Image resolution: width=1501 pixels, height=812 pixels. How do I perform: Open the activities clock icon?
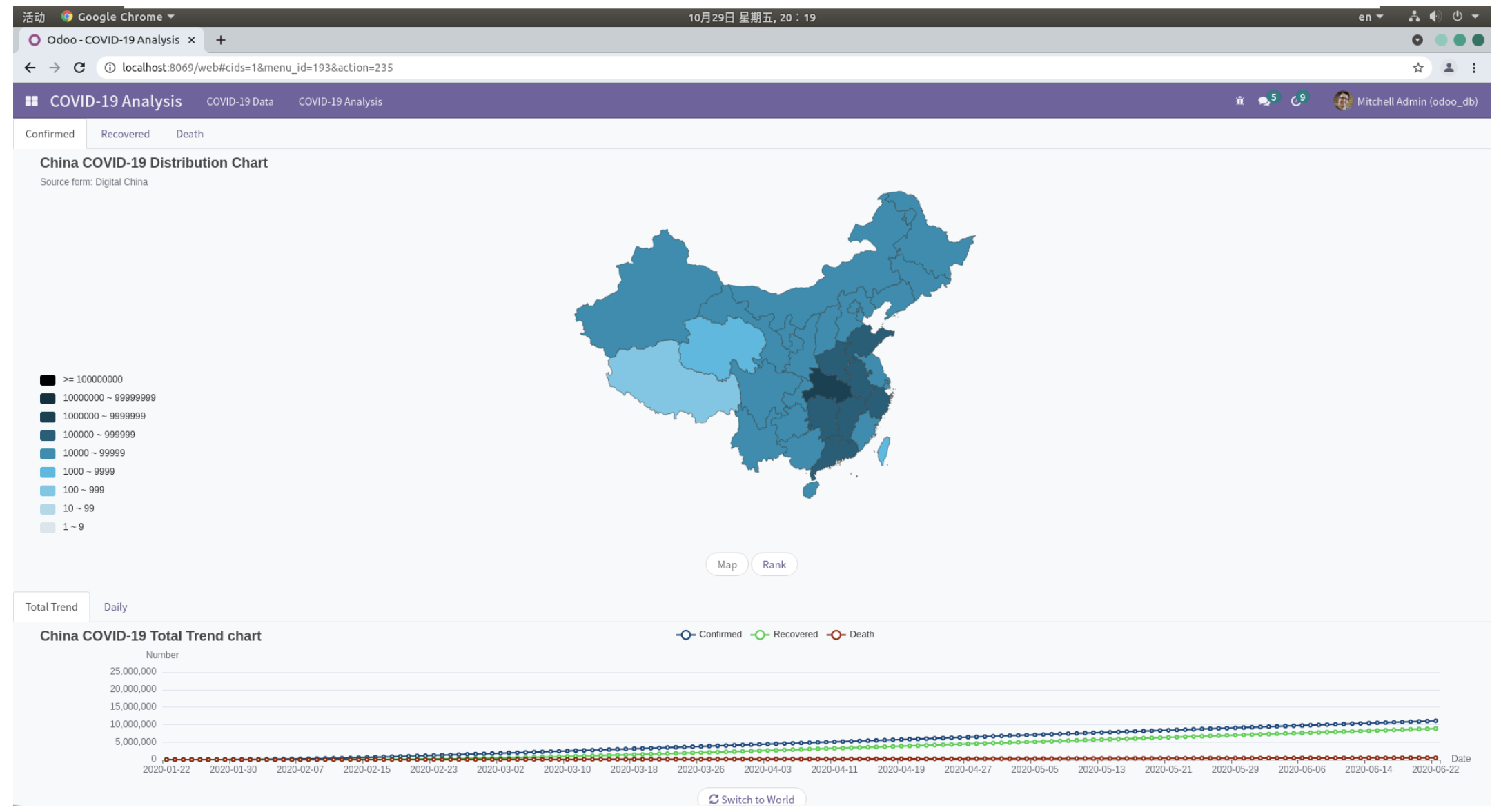[x=1295, y=101]
